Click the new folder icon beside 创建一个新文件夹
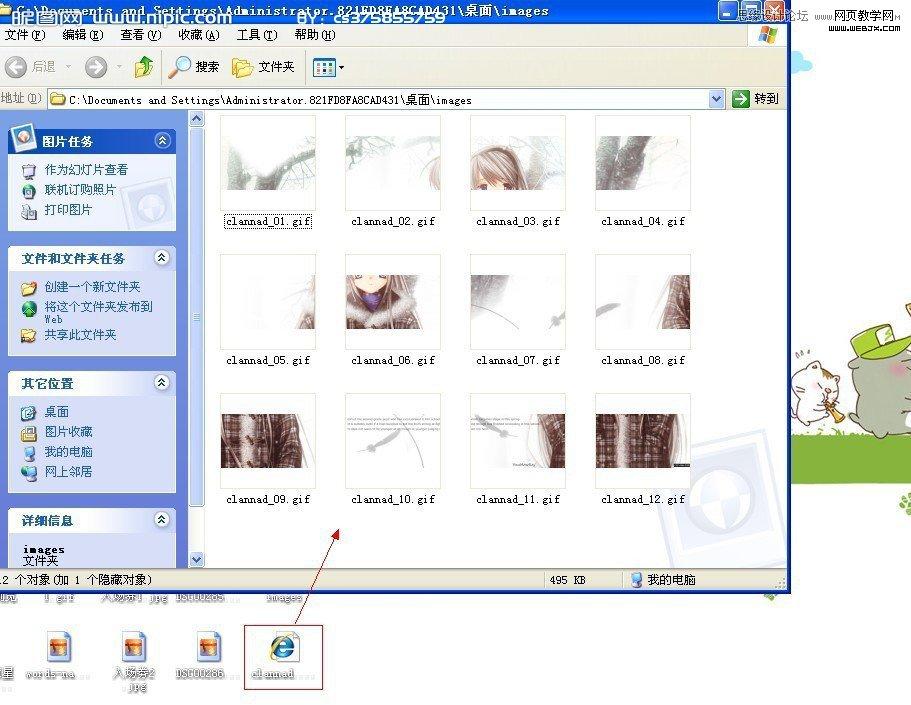Viewport: 911px width, 705px height. [28, 288]
